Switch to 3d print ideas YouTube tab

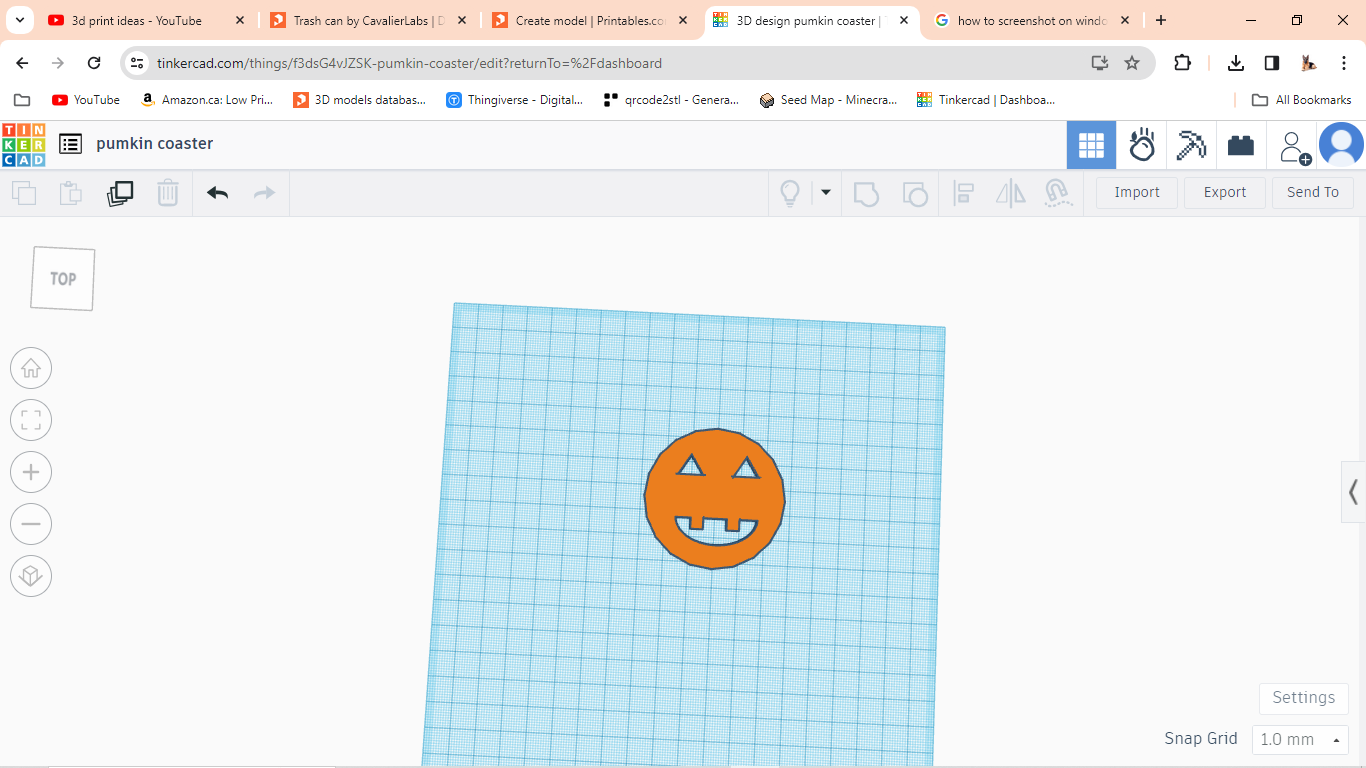147,20
